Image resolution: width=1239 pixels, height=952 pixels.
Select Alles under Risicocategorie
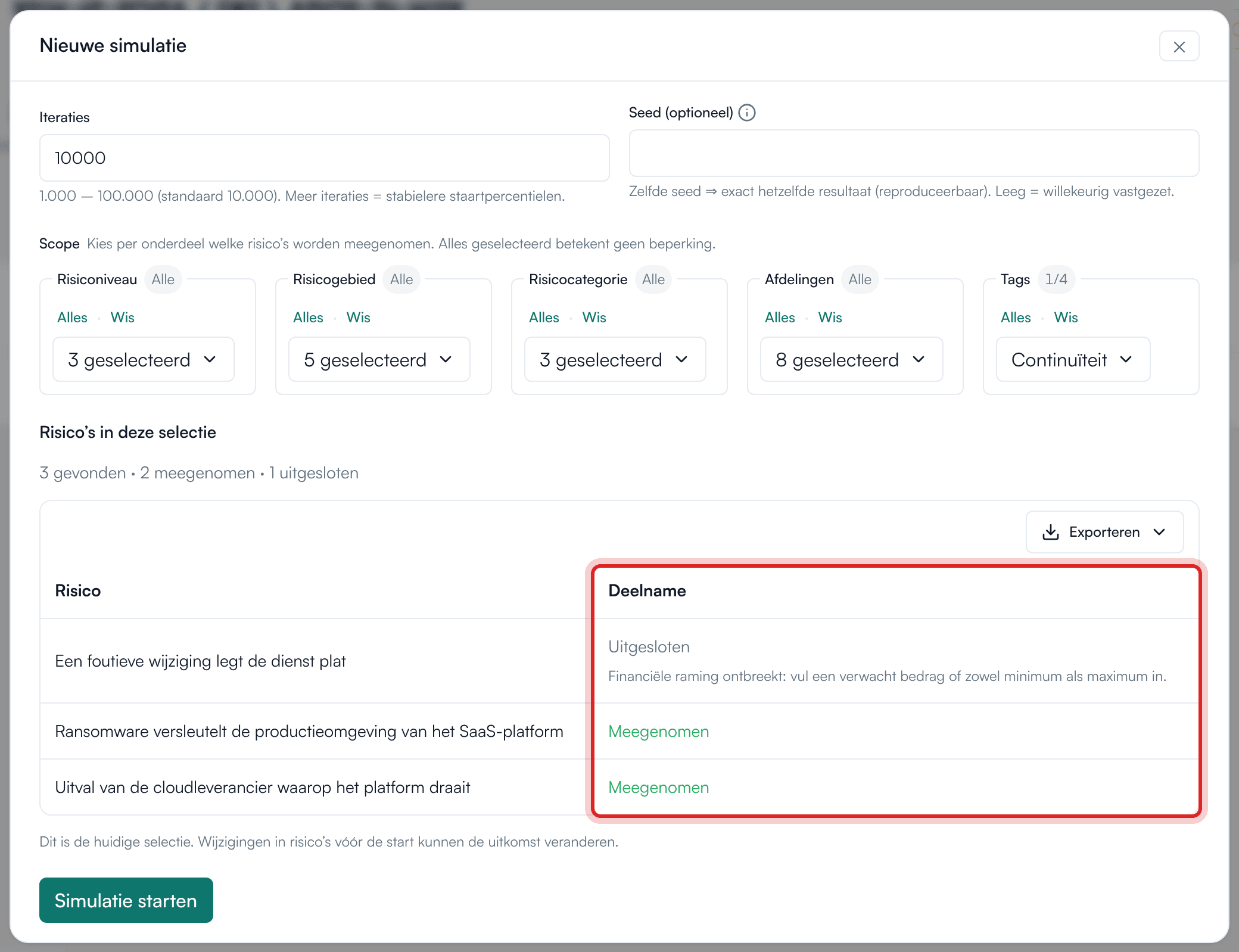tap(544, 318)
